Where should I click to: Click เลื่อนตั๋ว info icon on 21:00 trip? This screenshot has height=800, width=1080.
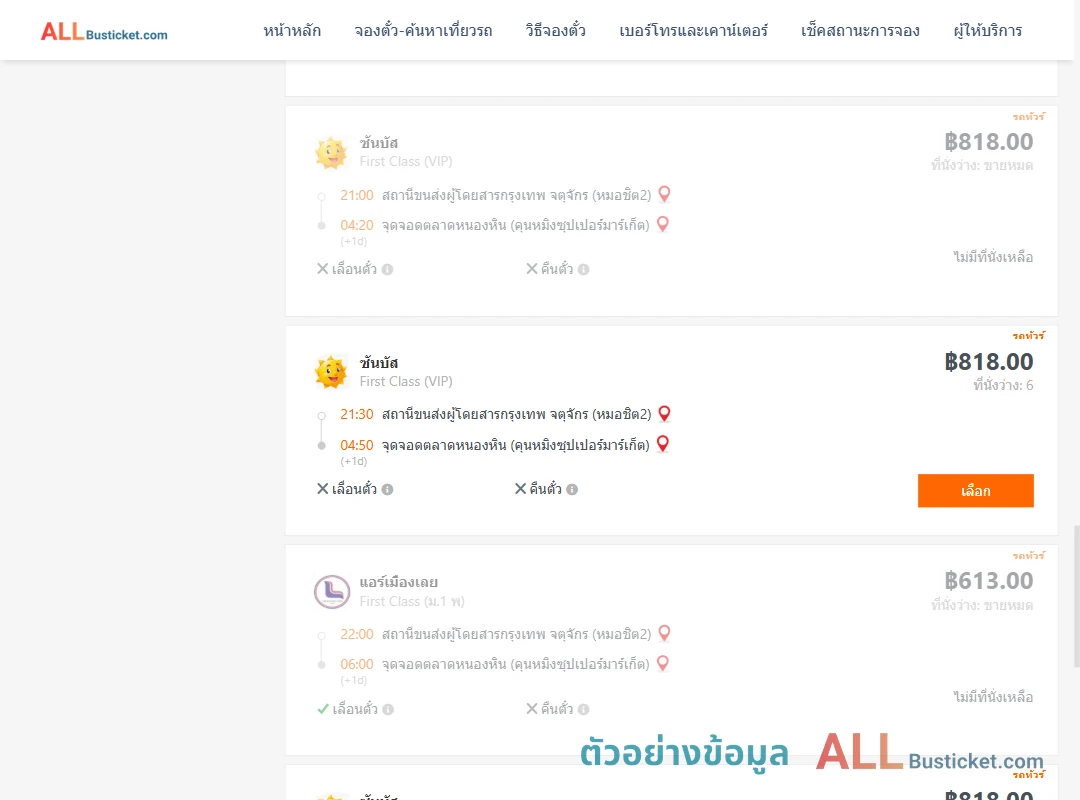click(388, 269)
